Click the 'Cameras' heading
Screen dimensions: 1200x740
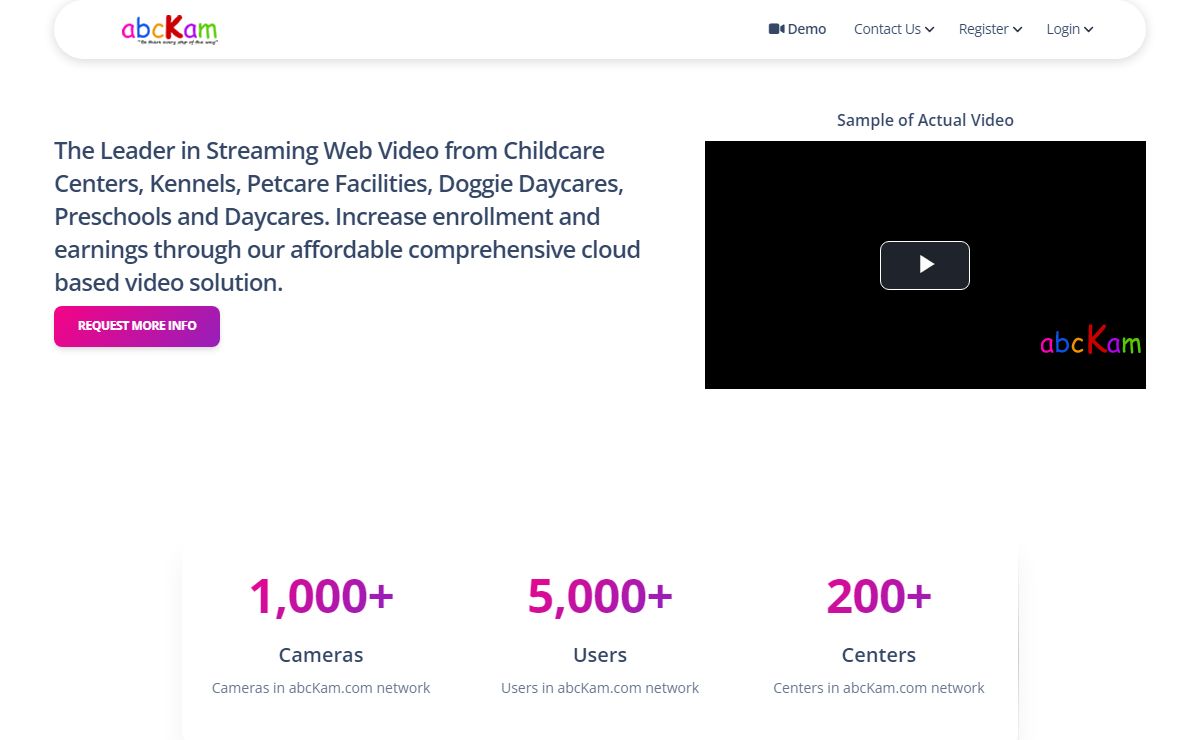321,655
